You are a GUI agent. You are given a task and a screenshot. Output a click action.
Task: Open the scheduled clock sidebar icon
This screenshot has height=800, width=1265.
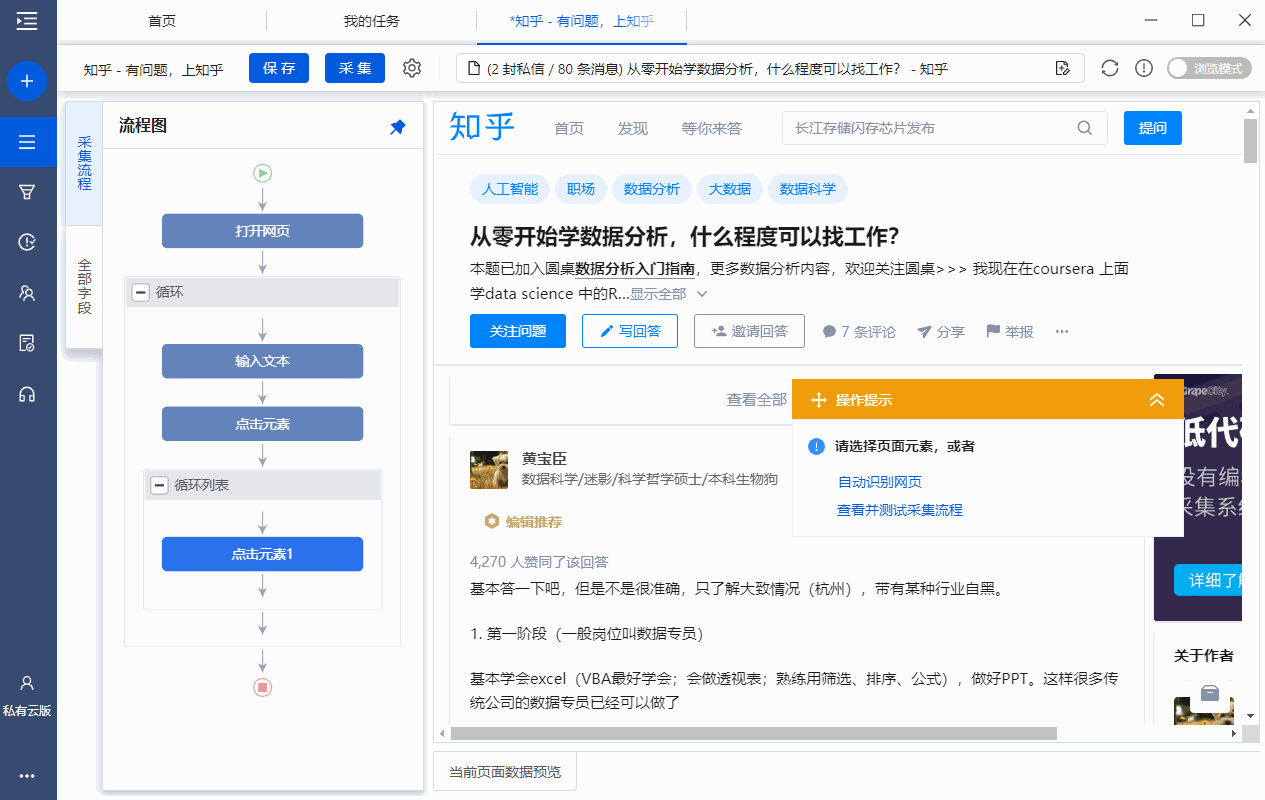pyautogui.click(x=27, y=242)
